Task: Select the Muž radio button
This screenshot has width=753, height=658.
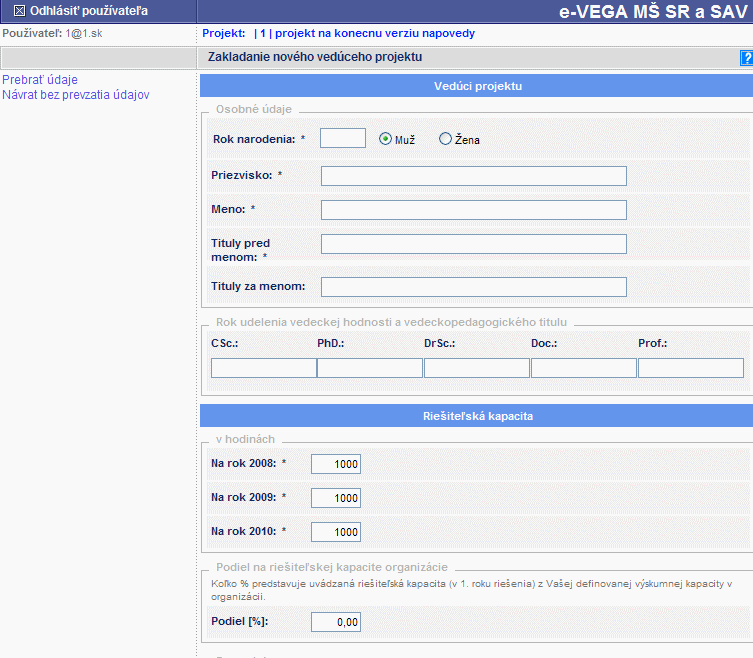Action: (385, 139)
